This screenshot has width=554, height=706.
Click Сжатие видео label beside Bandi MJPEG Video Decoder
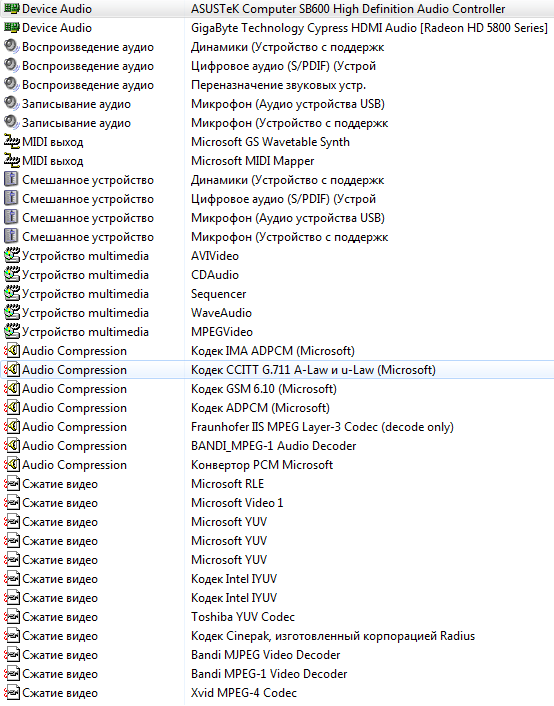(60, 655)
